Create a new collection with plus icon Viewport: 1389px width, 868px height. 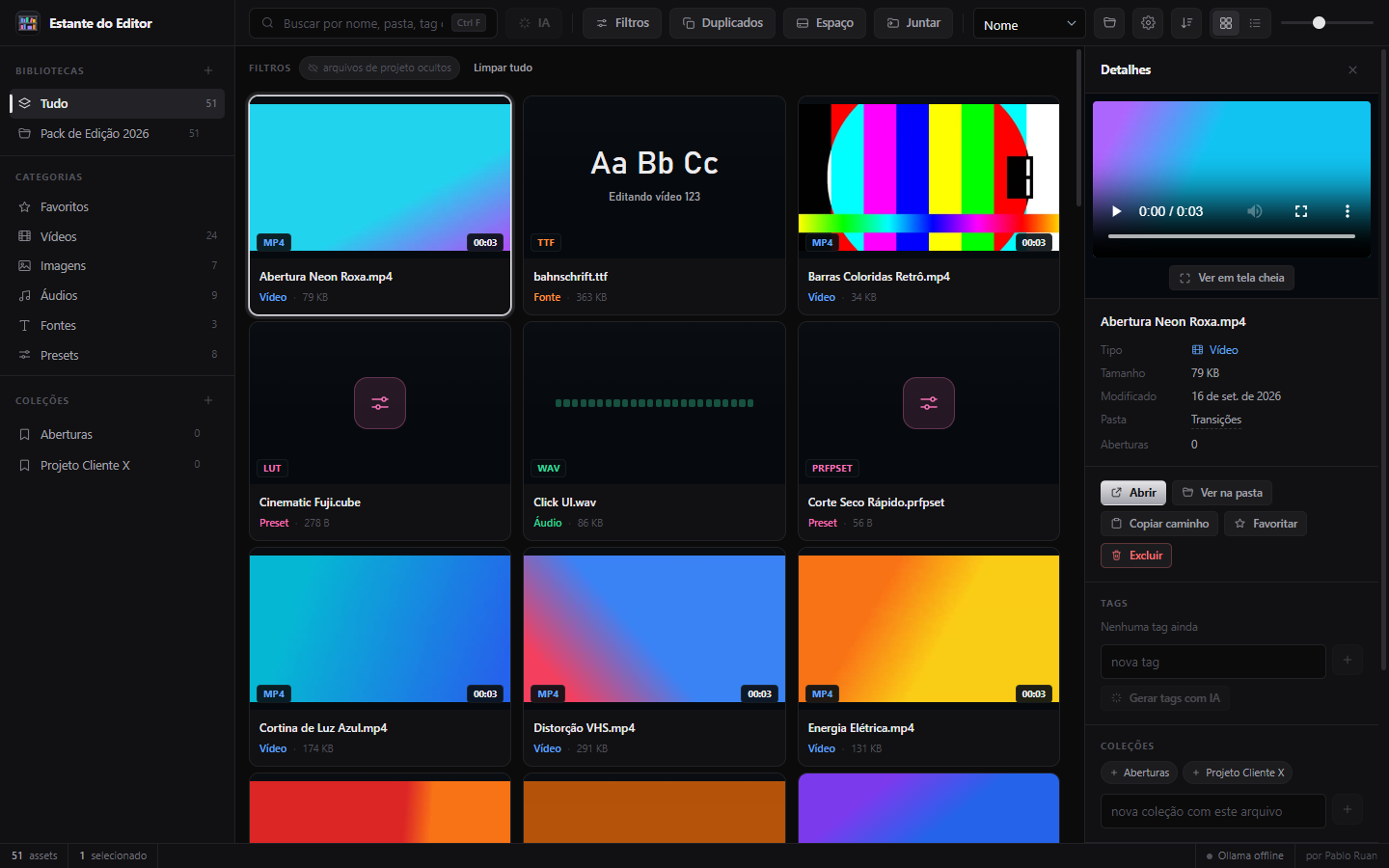208,400
